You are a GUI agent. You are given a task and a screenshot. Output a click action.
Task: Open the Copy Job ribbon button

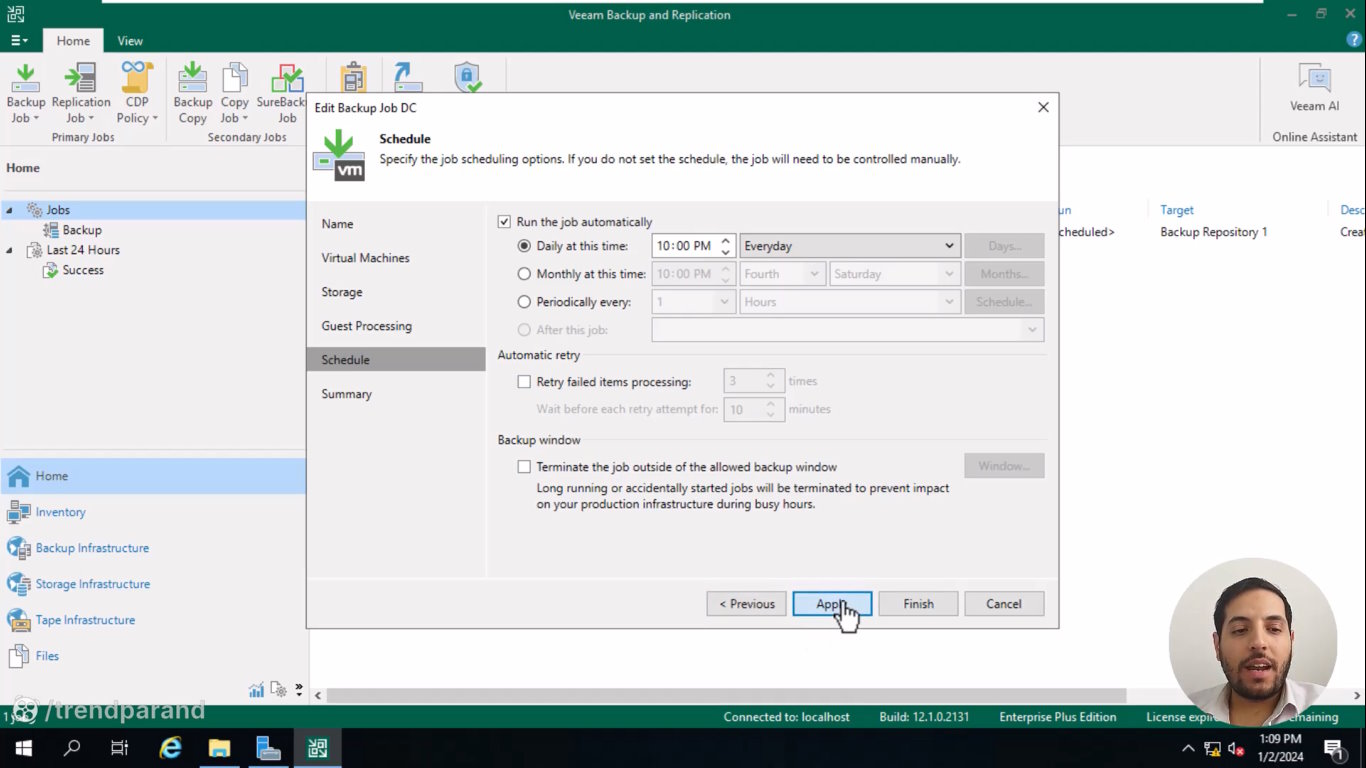(235, 93)
